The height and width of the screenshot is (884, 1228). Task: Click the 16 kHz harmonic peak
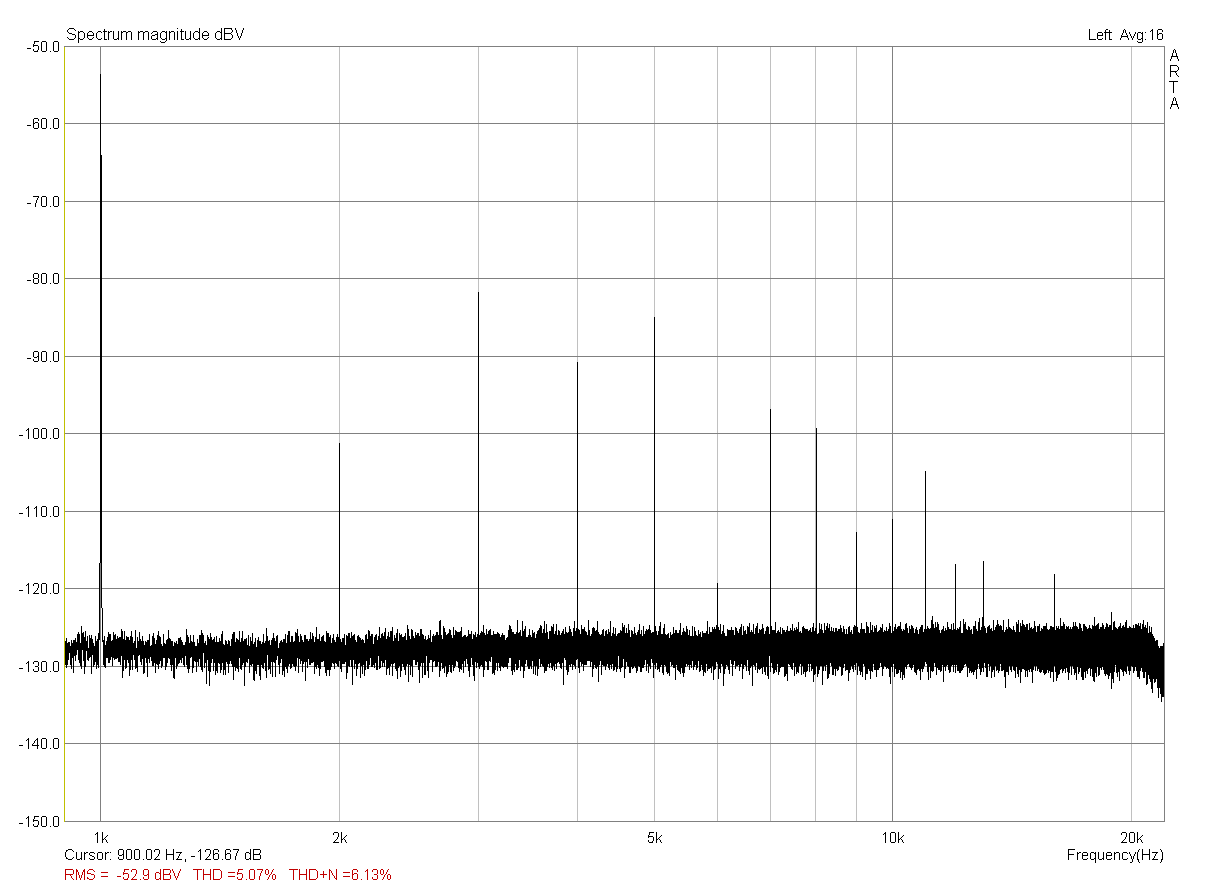click(x=1054, y=575)
